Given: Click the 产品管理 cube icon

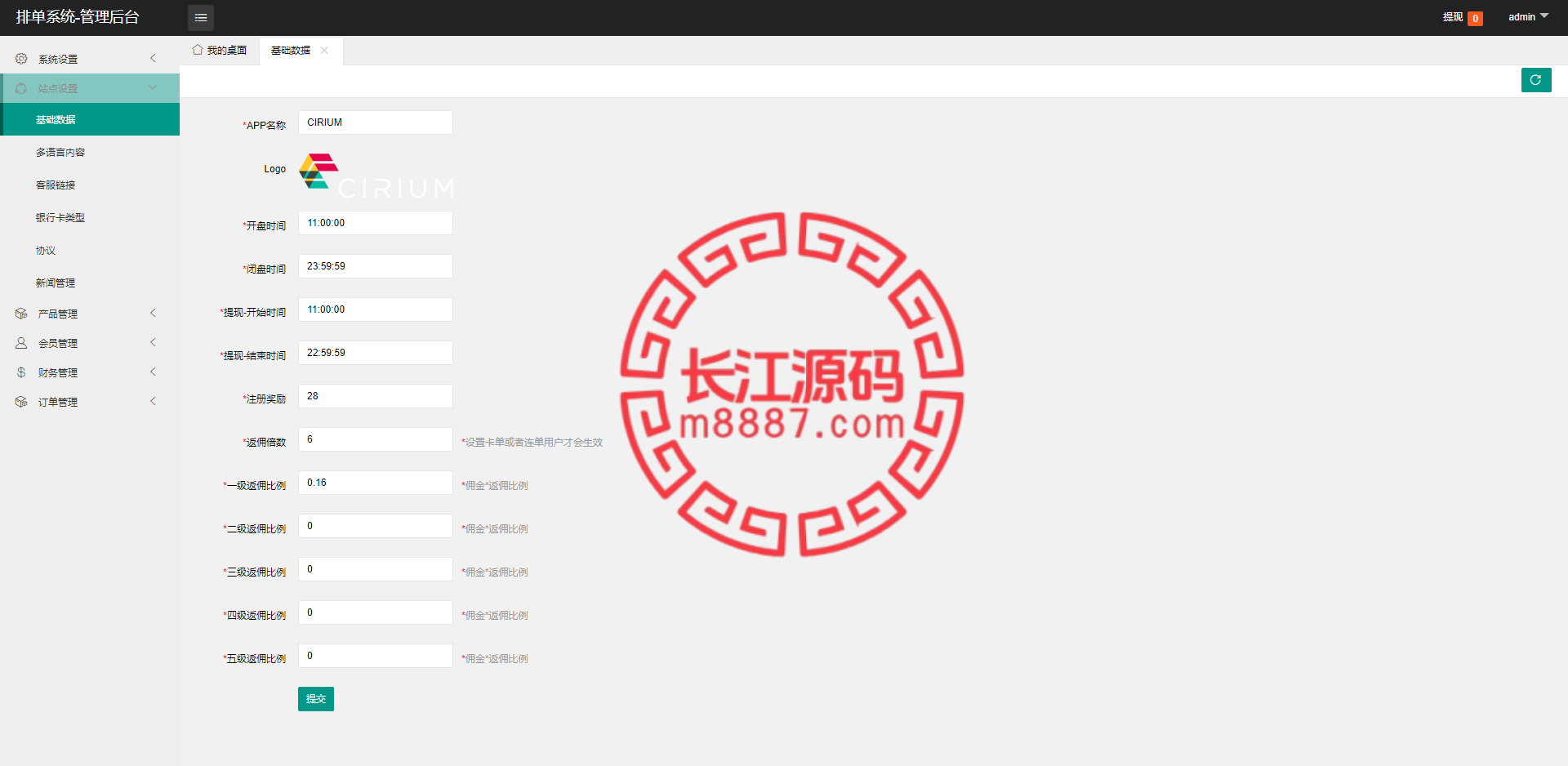Looking at the screenshot, I should coord(21,314).
